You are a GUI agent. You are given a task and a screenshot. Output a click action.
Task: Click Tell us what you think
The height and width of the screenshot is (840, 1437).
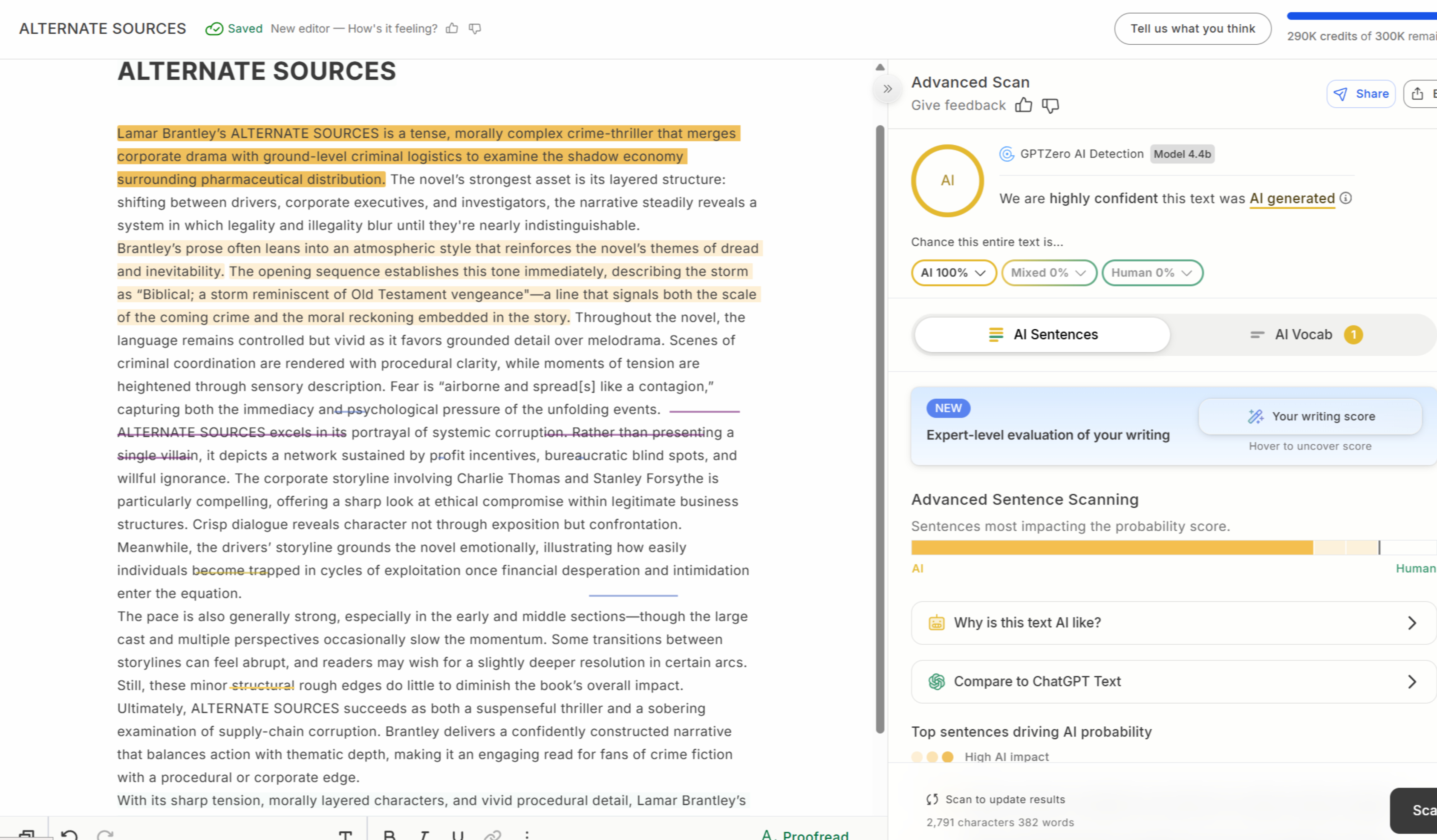pos(1192,29)
